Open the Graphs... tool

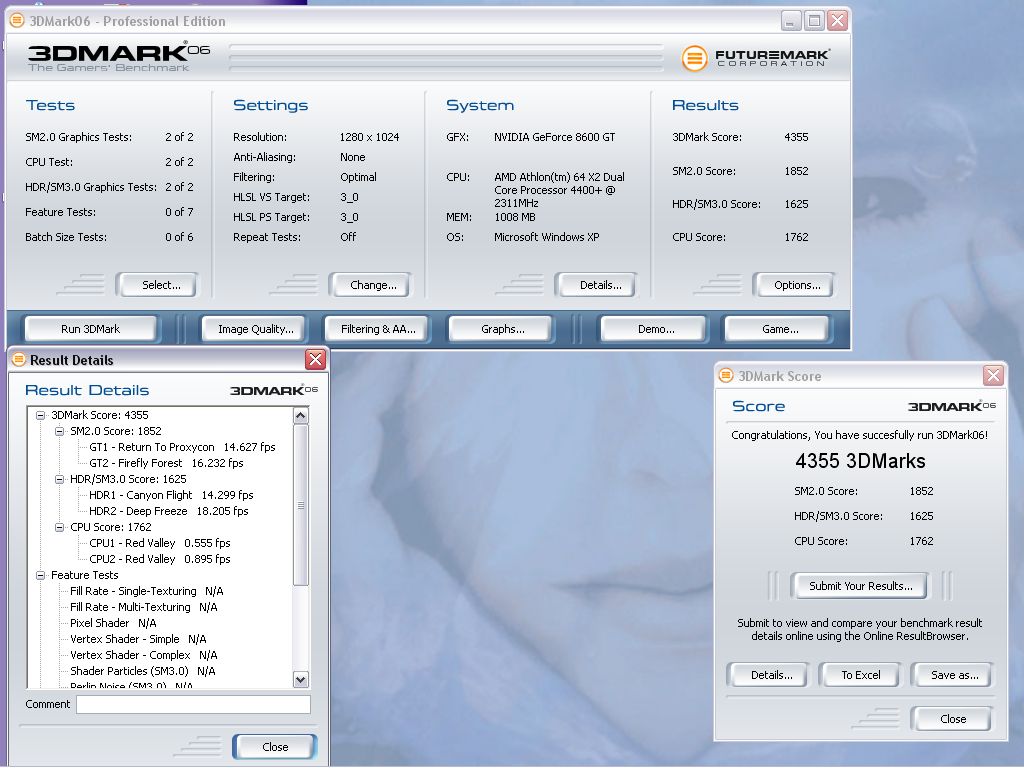[x=502, y=329]
